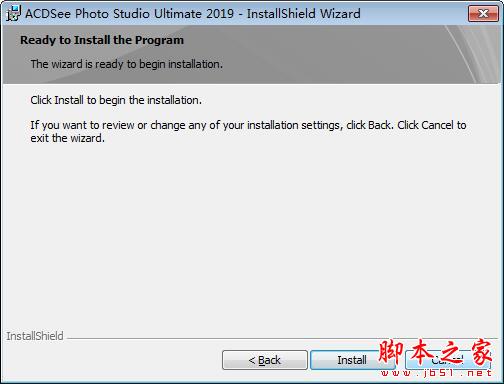The width and height of the screenshot is (504, 384).
Task: Click the 'exit the wizard.' text line
Action: [68, 138]
